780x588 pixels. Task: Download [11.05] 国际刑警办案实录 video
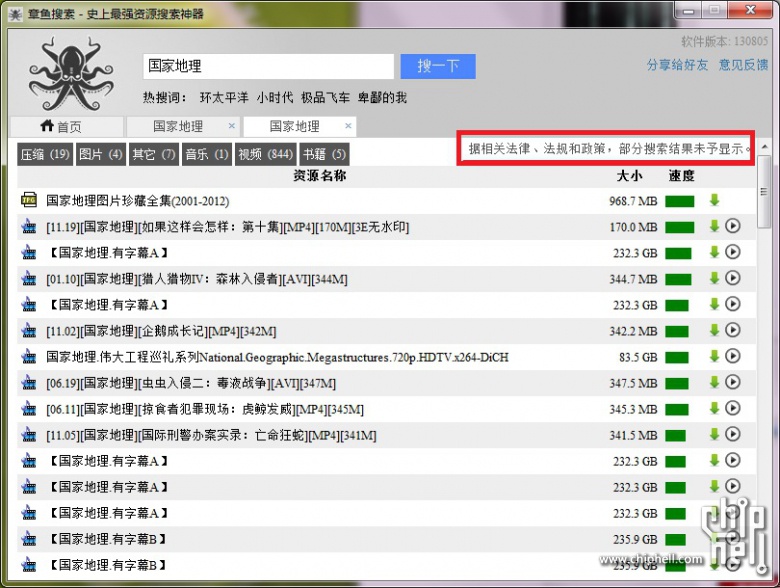point(714,434)
